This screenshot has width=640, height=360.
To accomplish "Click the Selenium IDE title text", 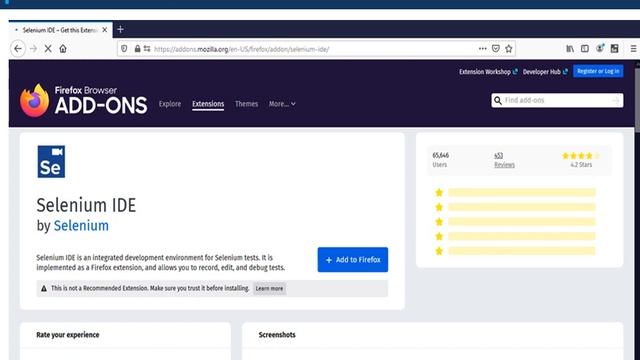I will coord(86,205).
